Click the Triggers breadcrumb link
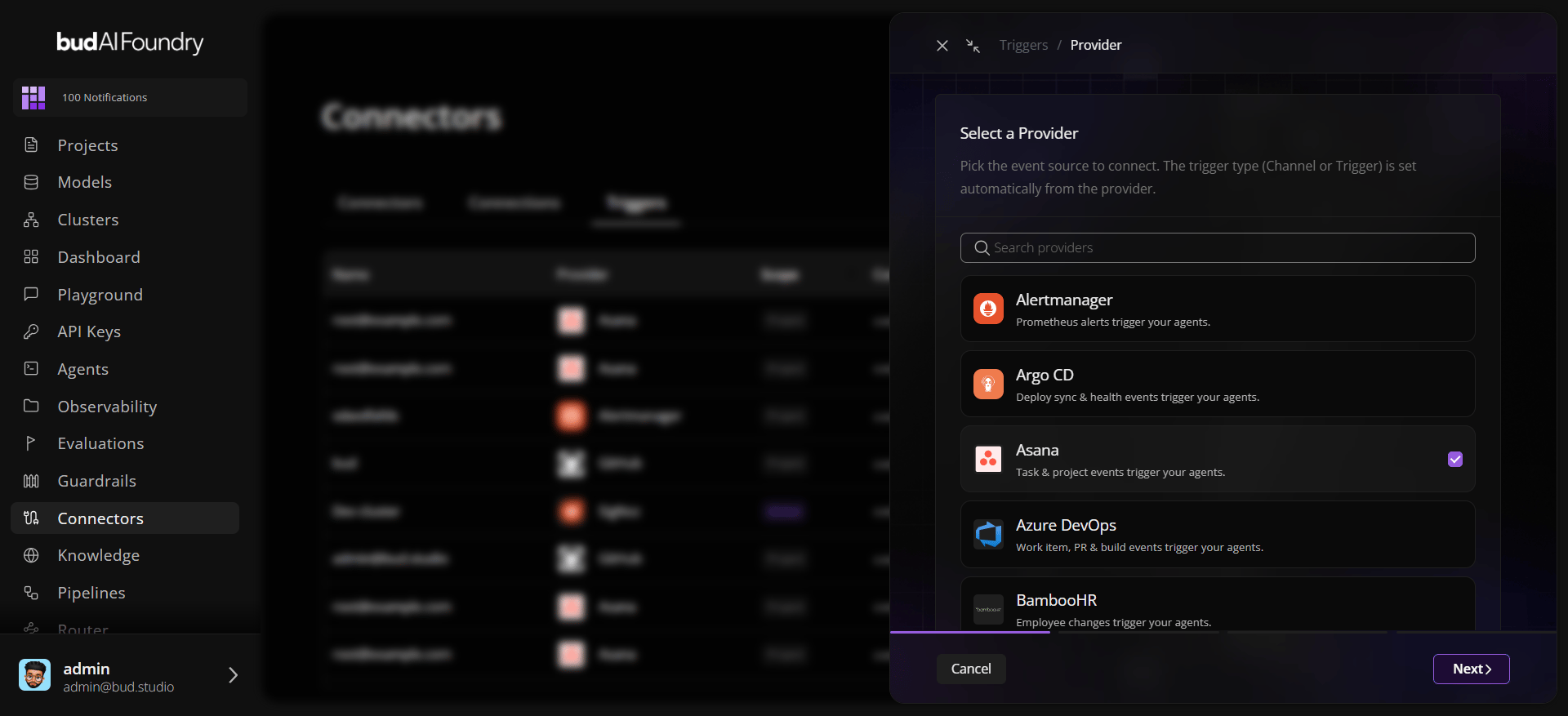The height and width of the screenshot is (716, 1568). point(1023,45)
